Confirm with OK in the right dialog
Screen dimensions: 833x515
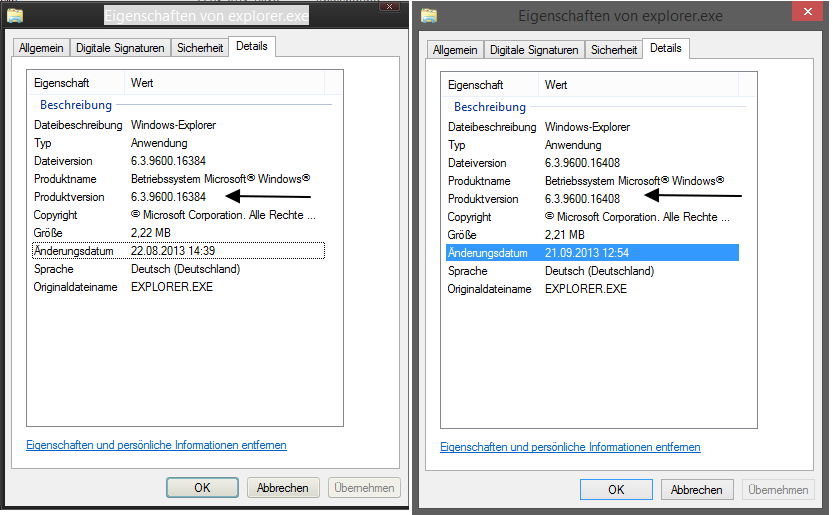616,490
